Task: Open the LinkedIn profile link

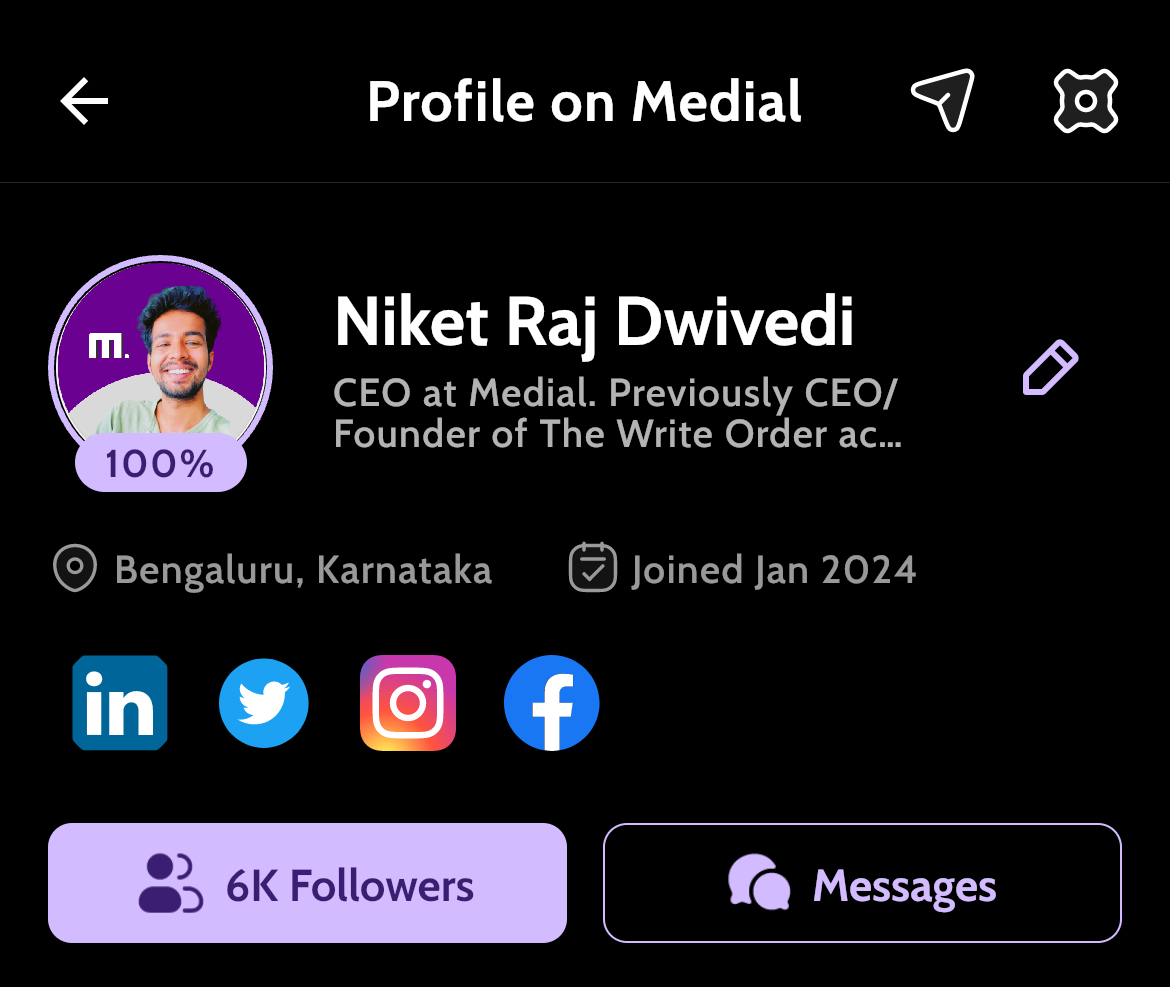Action: 120,703
